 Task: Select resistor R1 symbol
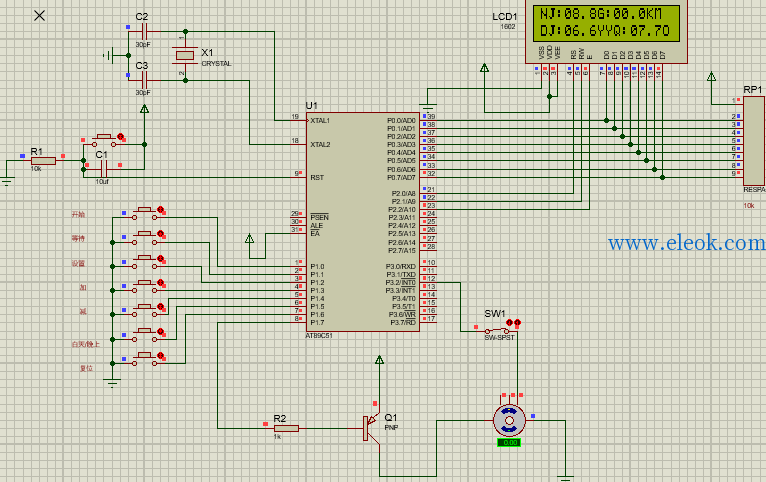(x=43, y=161)
